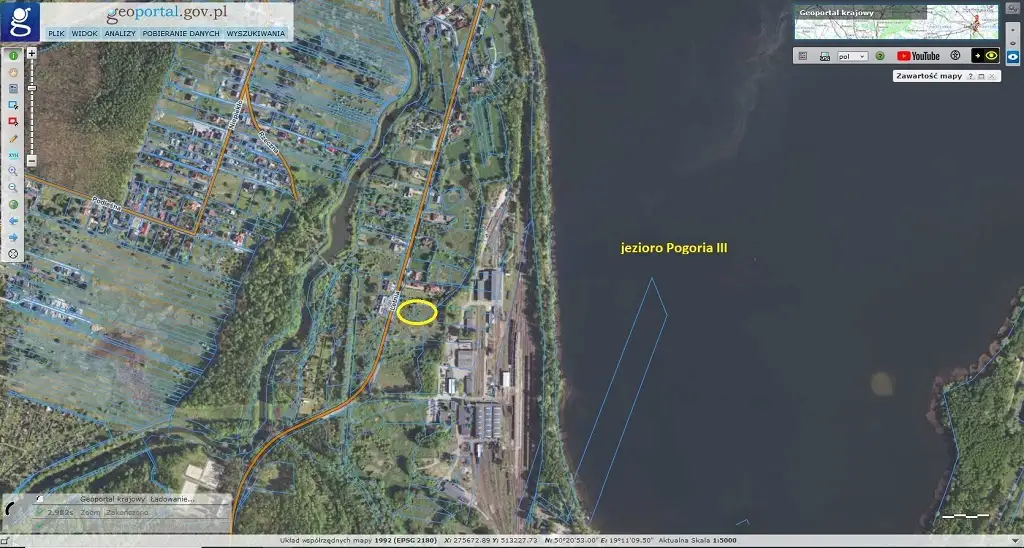Go to previous map view arrow
Image resolution: width=1024 pixels, height=548 pixels.
click(14, 221)
